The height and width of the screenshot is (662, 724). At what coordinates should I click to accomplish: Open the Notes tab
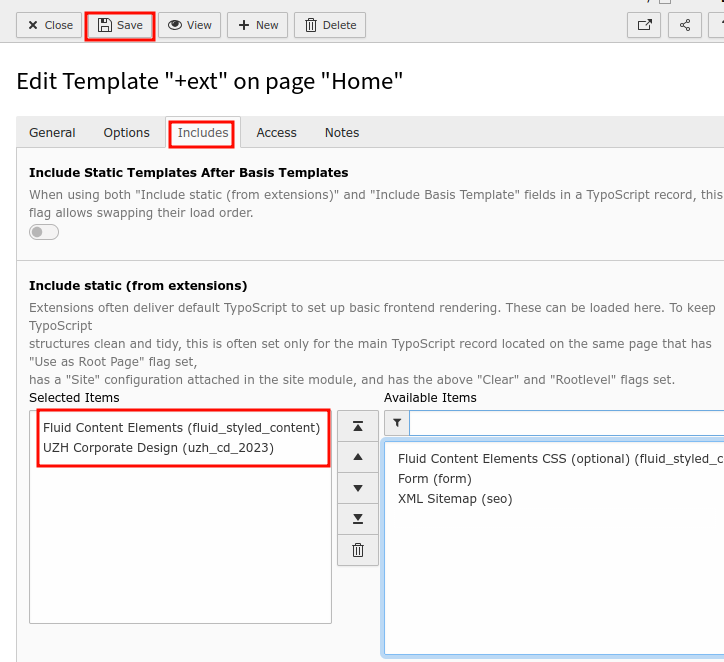(342, 132)
